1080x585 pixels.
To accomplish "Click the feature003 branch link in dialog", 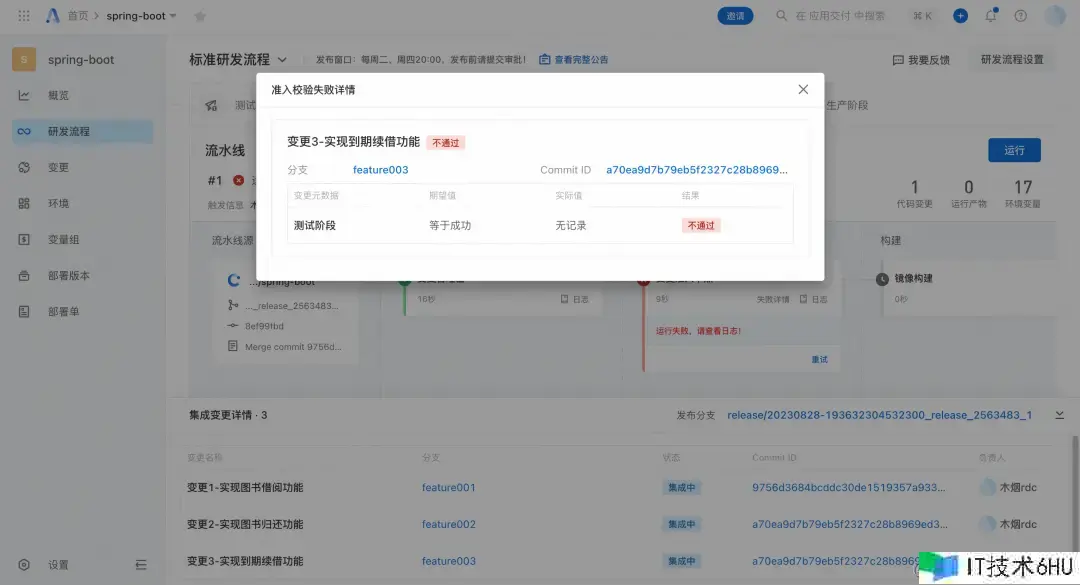I will coord(380,170).
